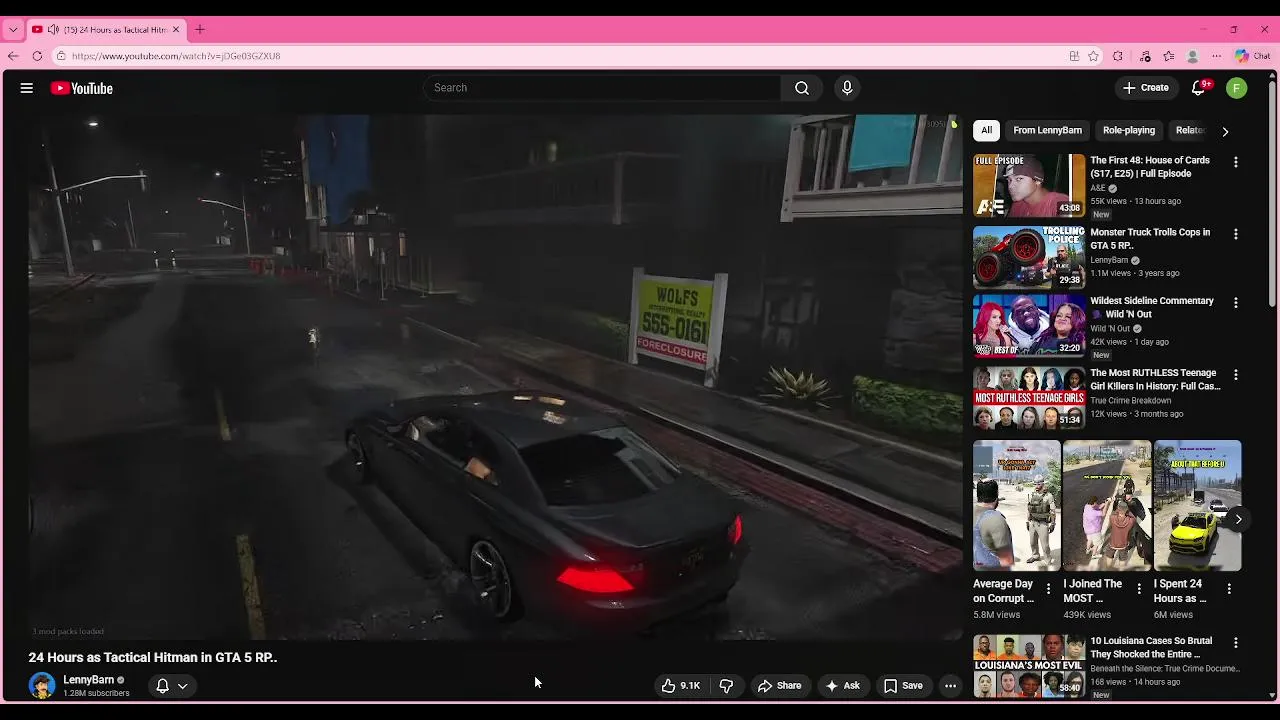Open browser settings and more ellipsis
This screenshot has height=720, width=1280.
[1217, 56]
